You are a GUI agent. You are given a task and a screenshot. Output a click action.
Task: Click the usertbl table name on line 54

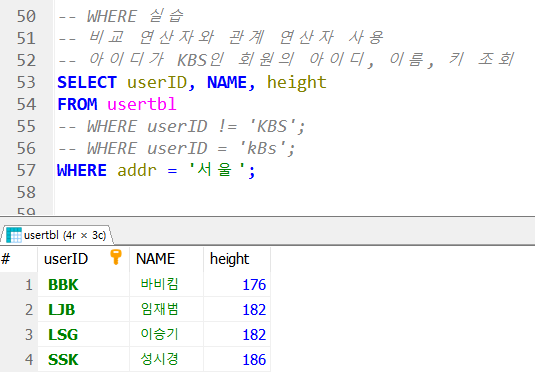click(142, 104)
